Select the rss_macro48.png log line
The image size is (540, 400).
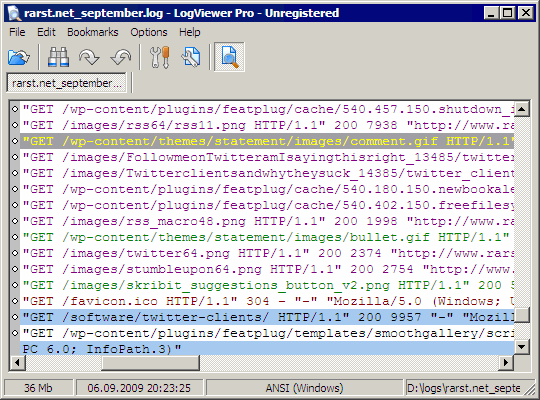[x=267, y=221]
